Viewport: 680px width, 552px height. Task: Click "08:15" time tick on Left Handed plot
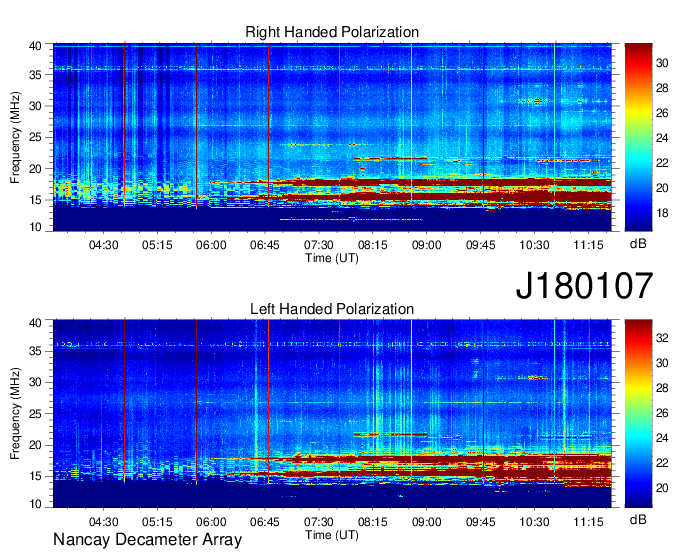click(373, 522)
